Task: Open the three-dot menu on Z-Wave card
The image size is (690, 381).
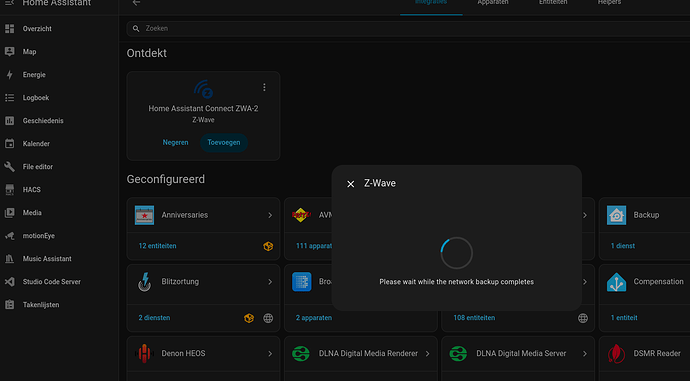Action: tap(264, 87)
